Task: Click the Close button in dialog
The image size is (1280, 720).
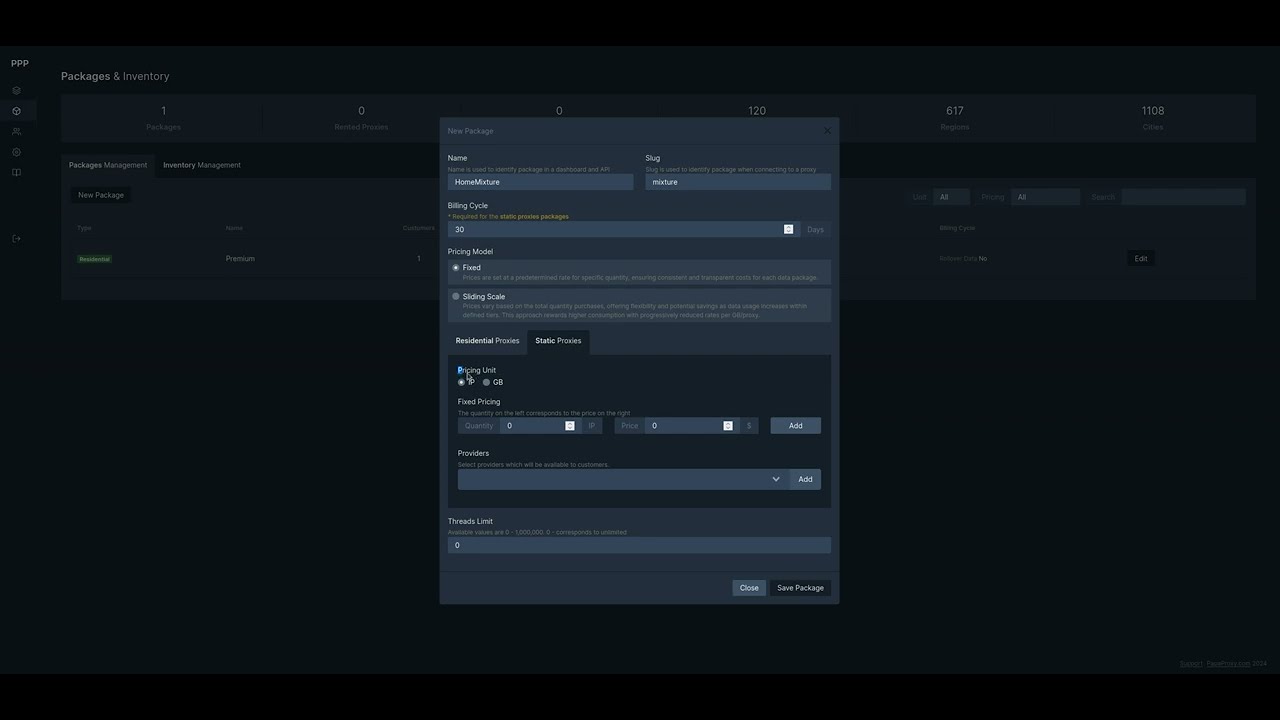Action: point(749,588)
